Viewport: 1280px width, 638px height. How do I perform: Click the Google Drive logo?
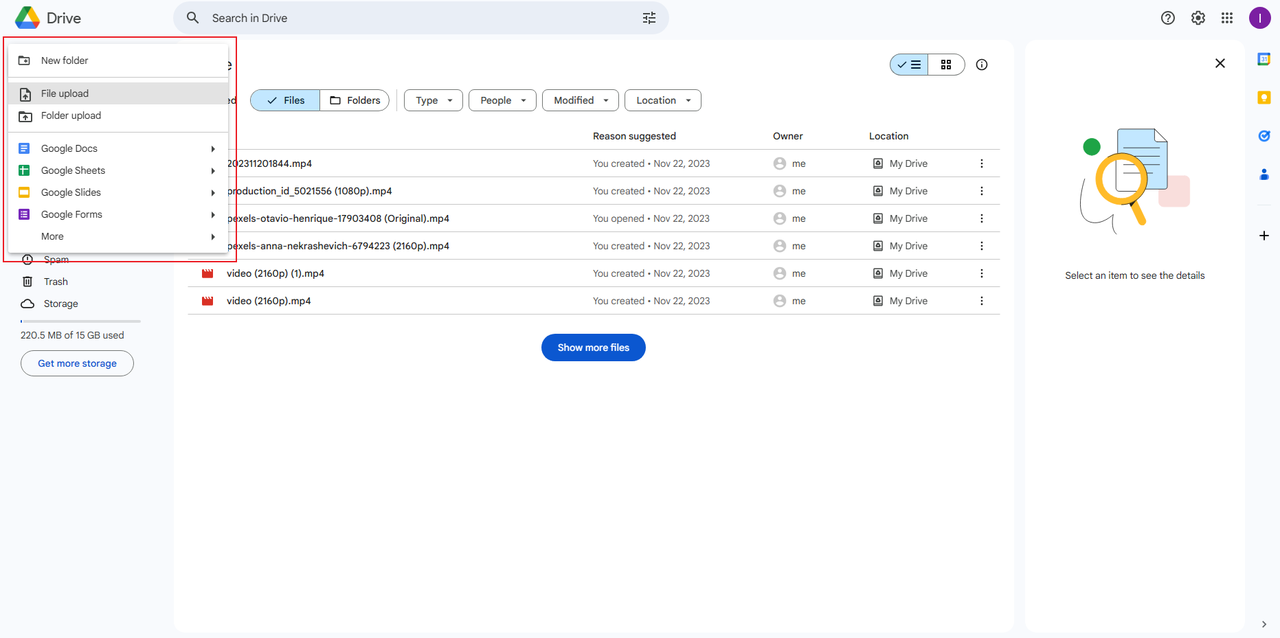click(x=27, y=18)
